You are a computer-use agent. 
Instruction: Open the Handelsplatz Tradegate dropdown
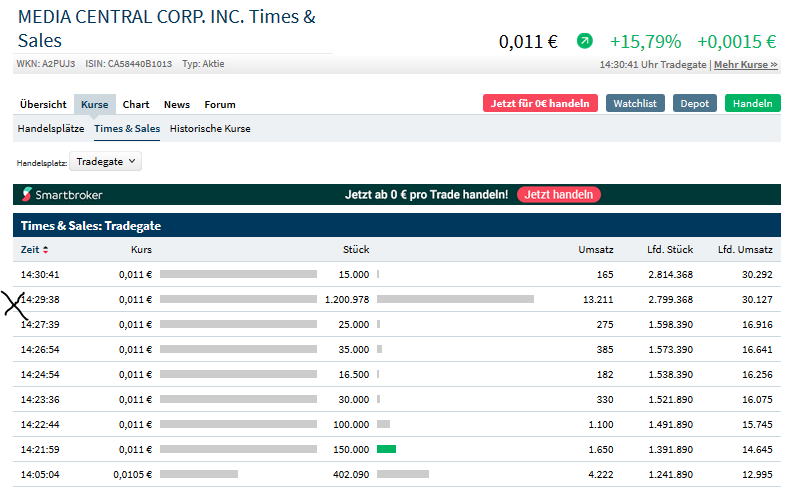(x=105, y=161)
